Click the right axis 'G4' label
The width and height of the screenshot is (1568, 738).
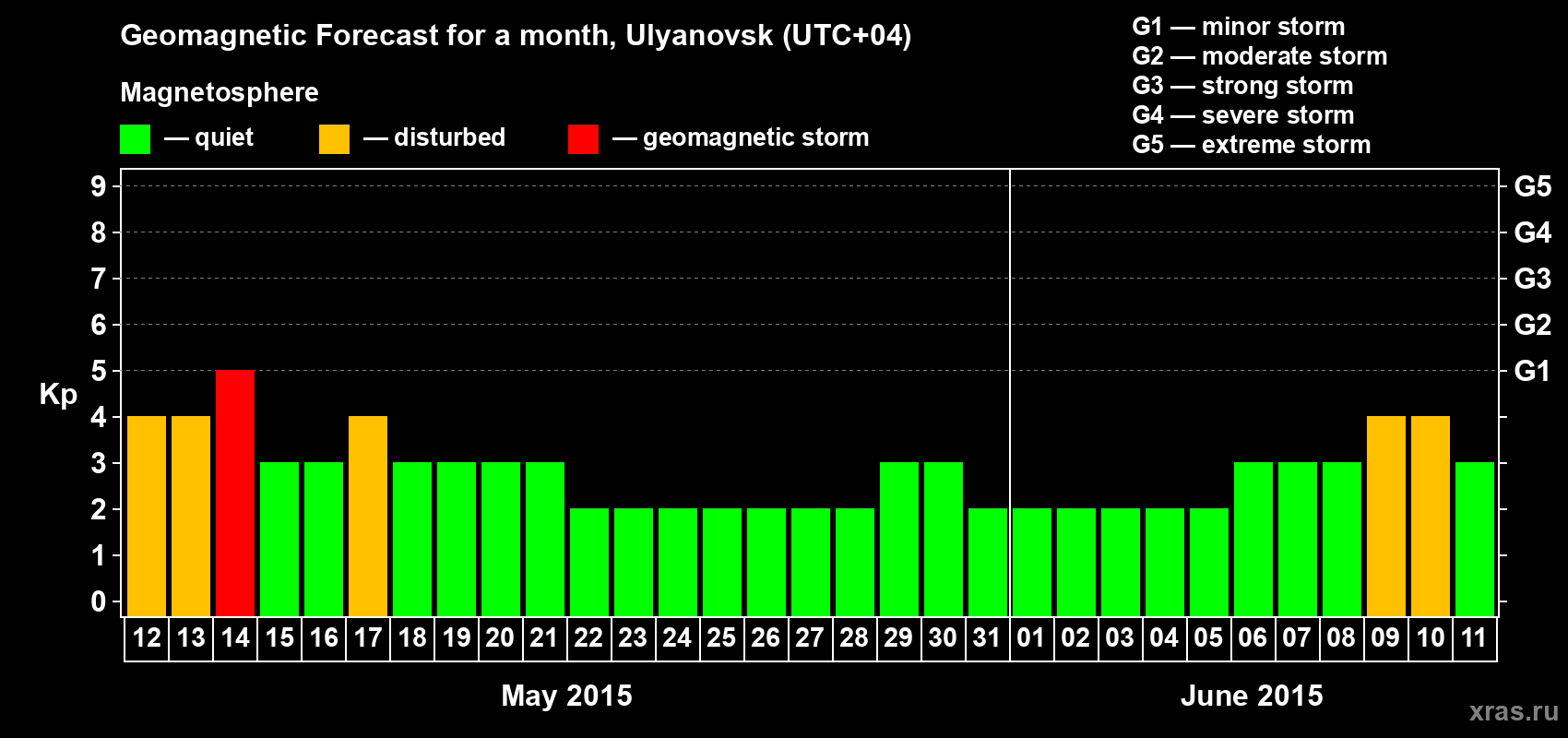[x=1533, y=232]
